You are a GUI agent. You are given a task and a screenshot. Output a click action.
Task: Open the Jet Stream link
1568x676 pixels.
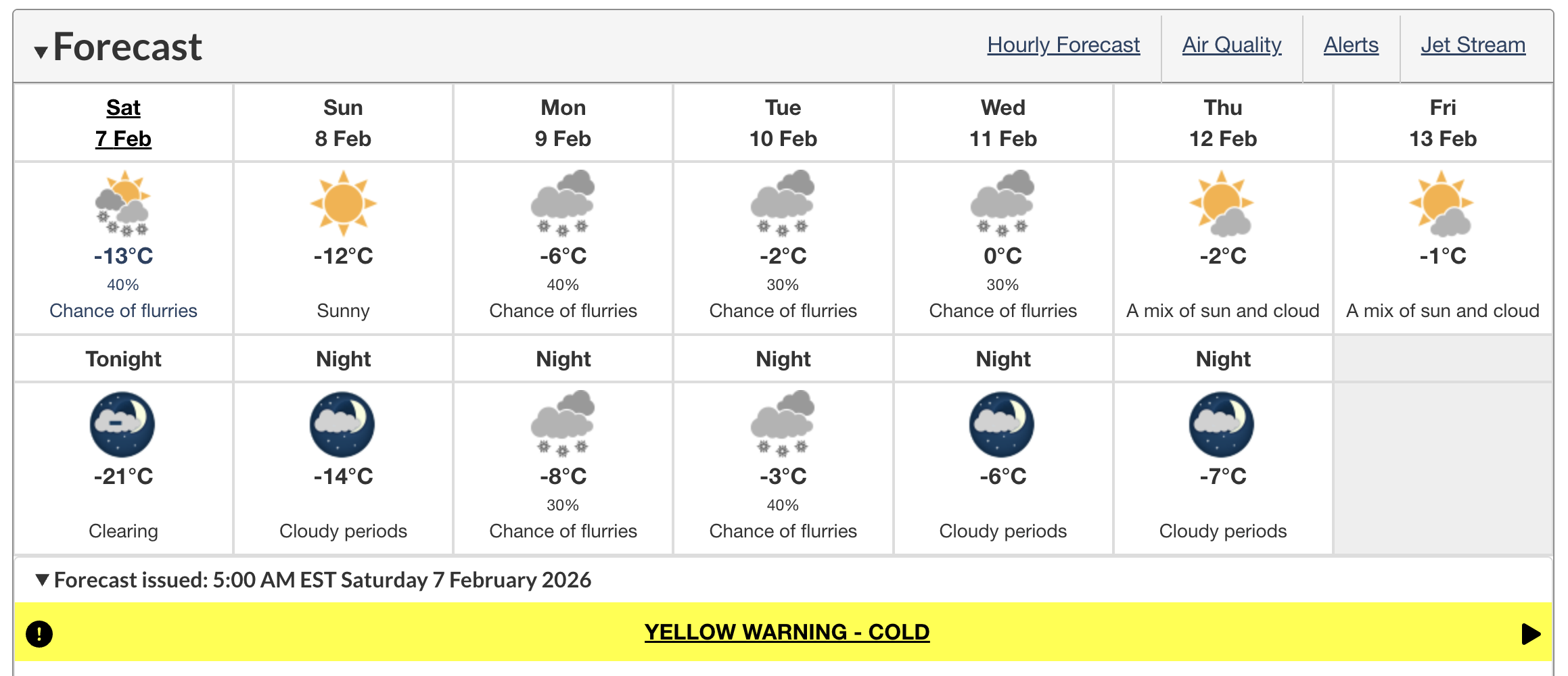pyautogui.click(x=1473, y=45)
